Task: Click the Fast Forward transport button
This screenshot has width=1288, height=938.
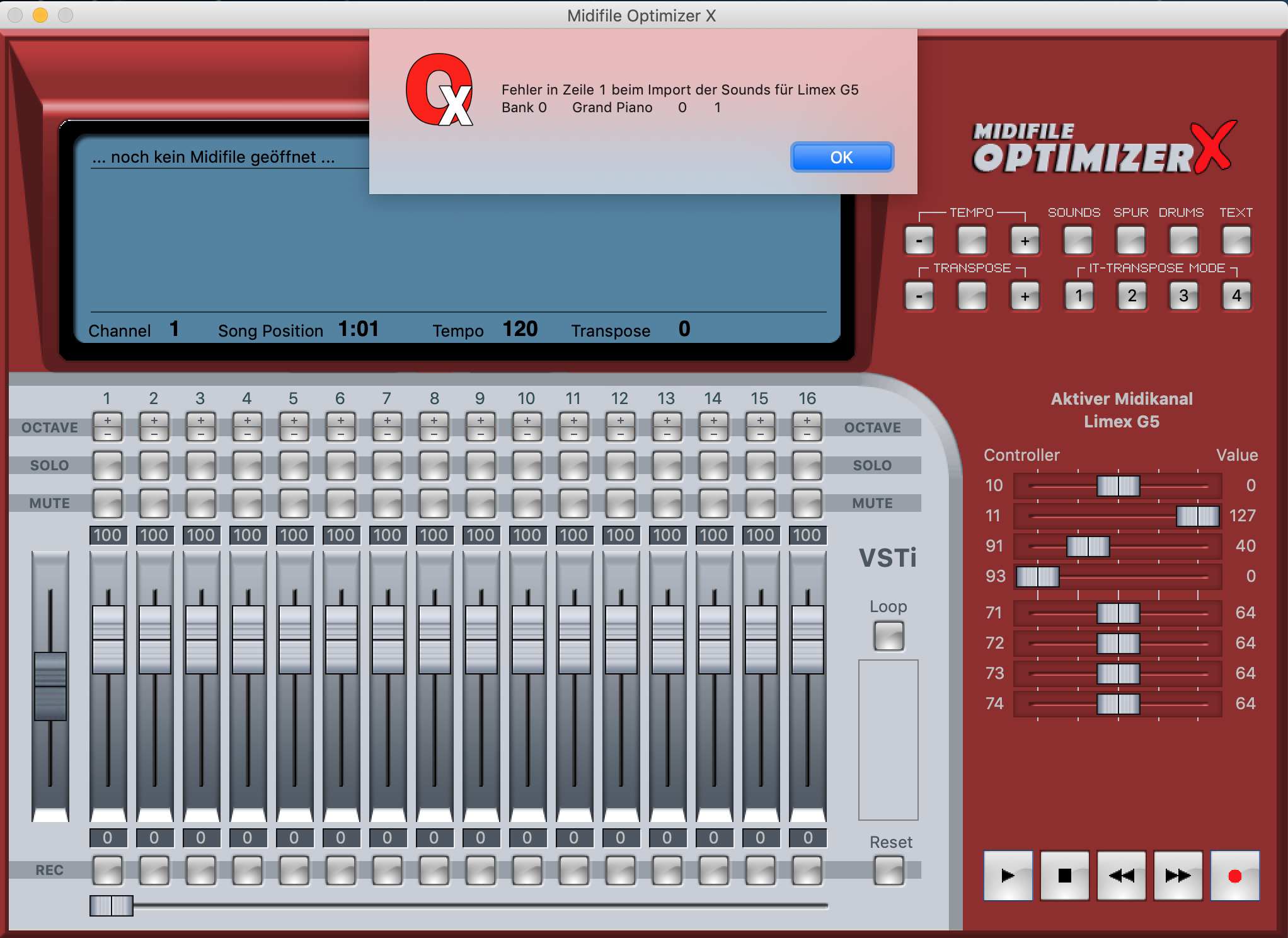Action: coord(1178,875)
